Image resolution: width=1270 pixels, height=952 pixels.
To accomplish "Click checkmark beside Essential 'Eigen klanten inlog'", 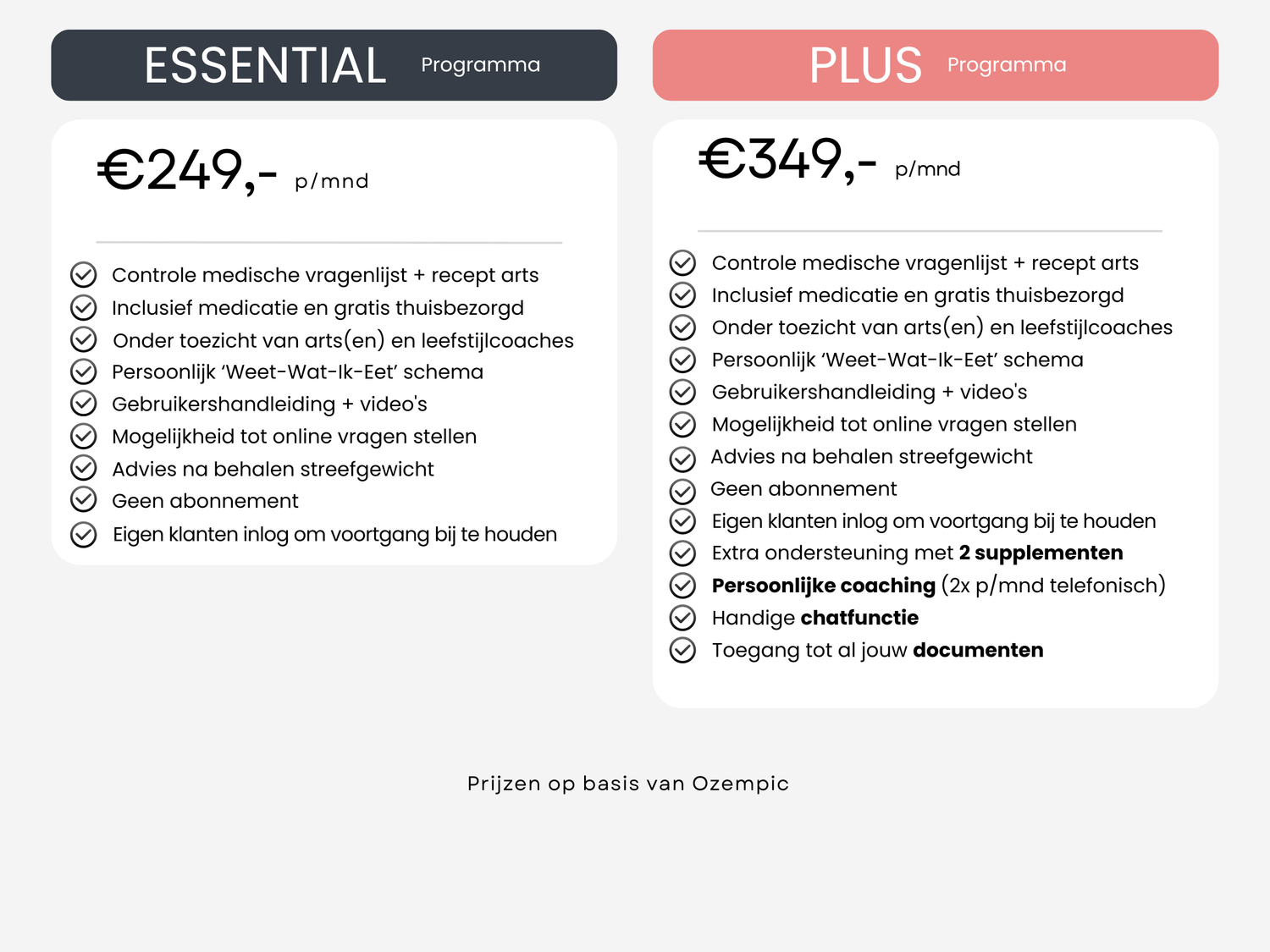I will click(x=83, y=535).
